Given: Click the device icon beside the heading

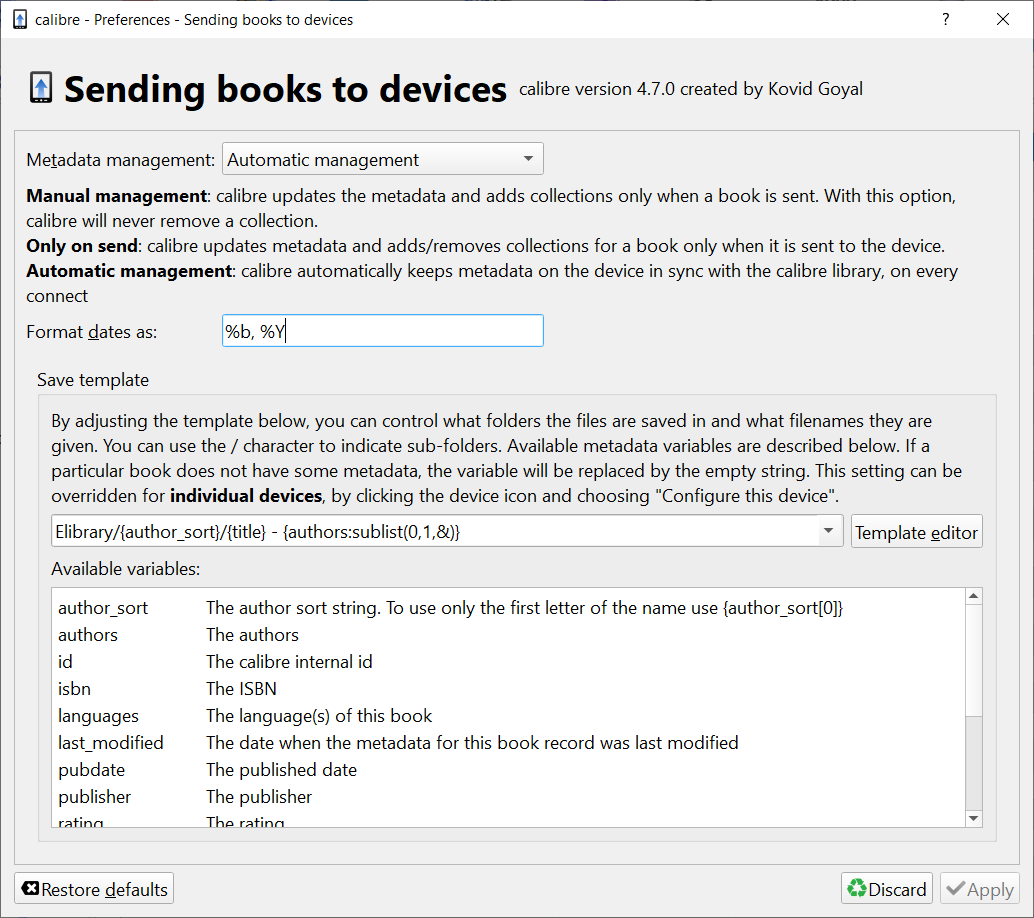Looking at the screenshot, I should (x=40, y=88).
